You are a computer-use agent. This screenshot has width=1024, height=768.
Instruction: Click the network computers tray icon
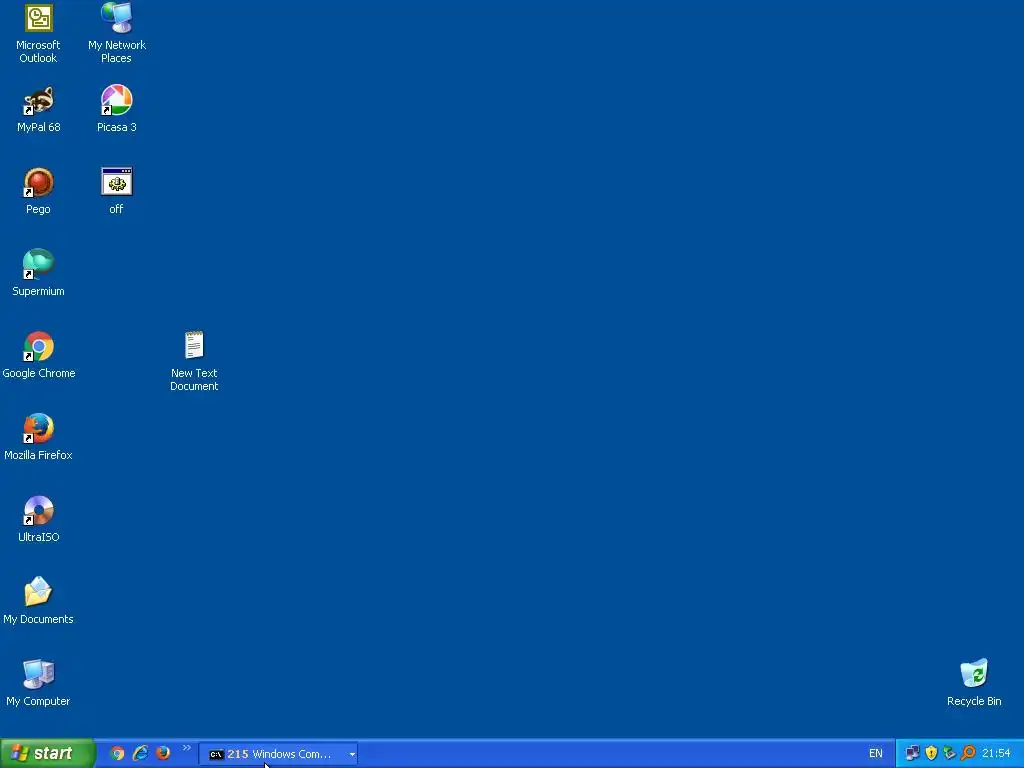pos(912,754)
